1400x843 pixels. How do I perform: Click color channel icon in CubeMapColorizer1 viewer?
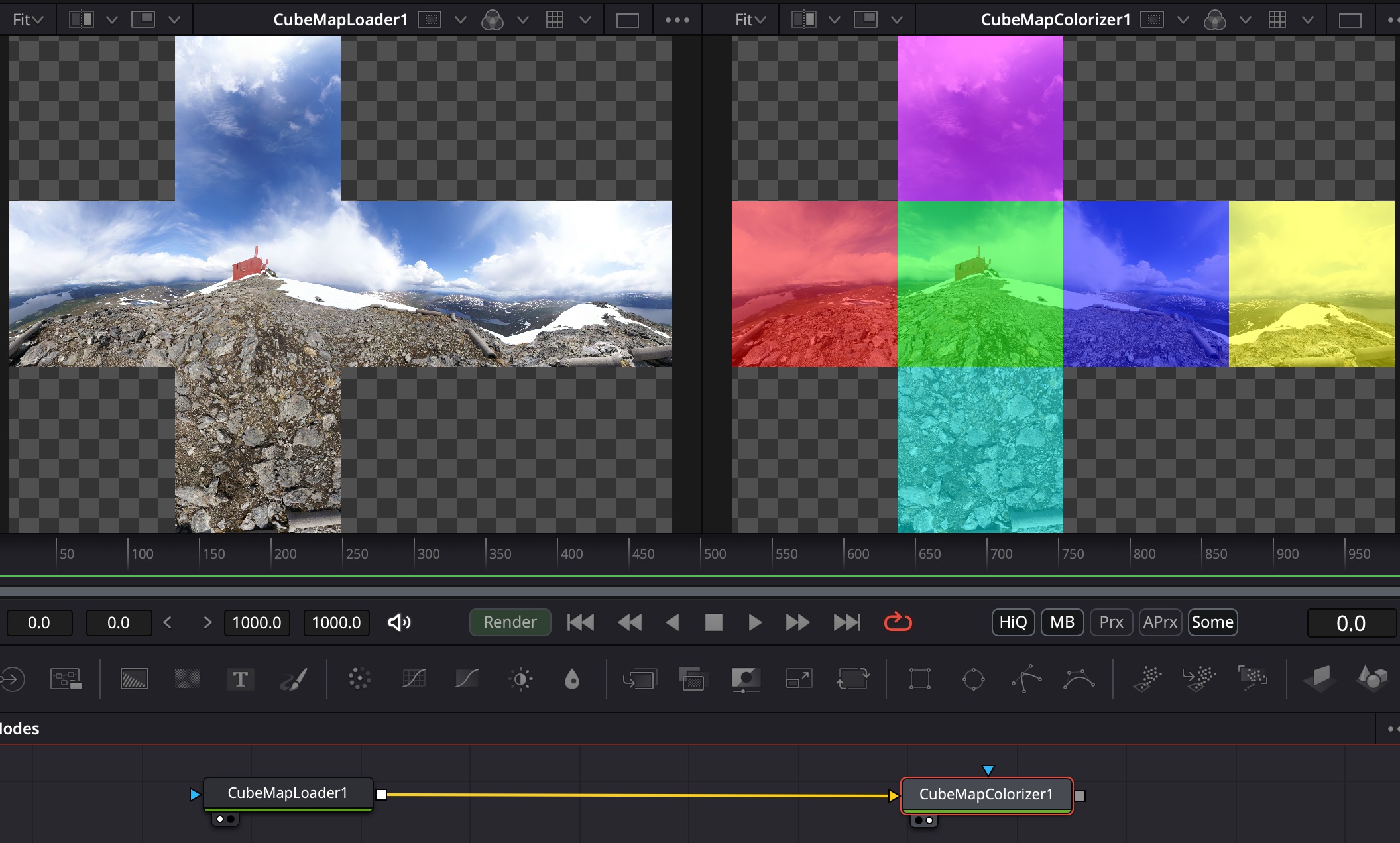(x=1214, y=20)
